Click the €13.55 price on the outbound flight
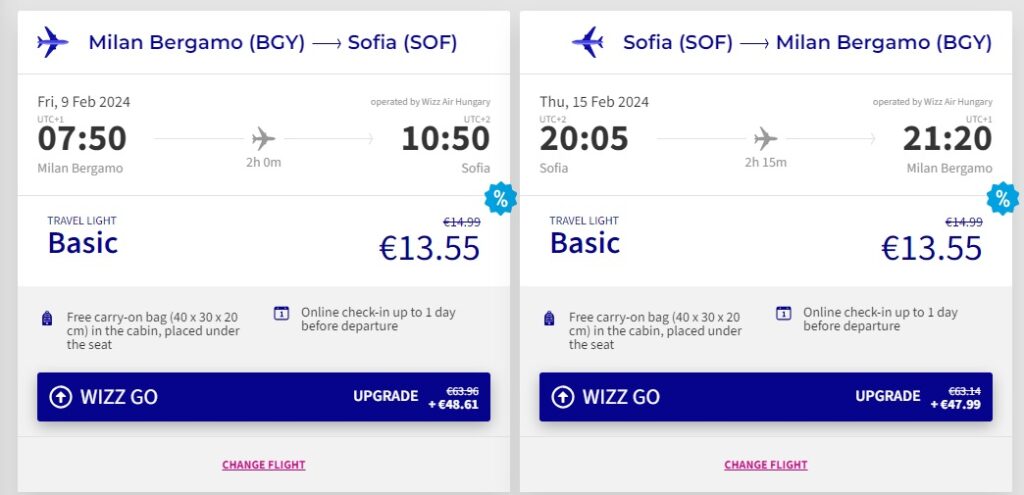The height and width of the screenshot is (495, 1024). point(430,248)
